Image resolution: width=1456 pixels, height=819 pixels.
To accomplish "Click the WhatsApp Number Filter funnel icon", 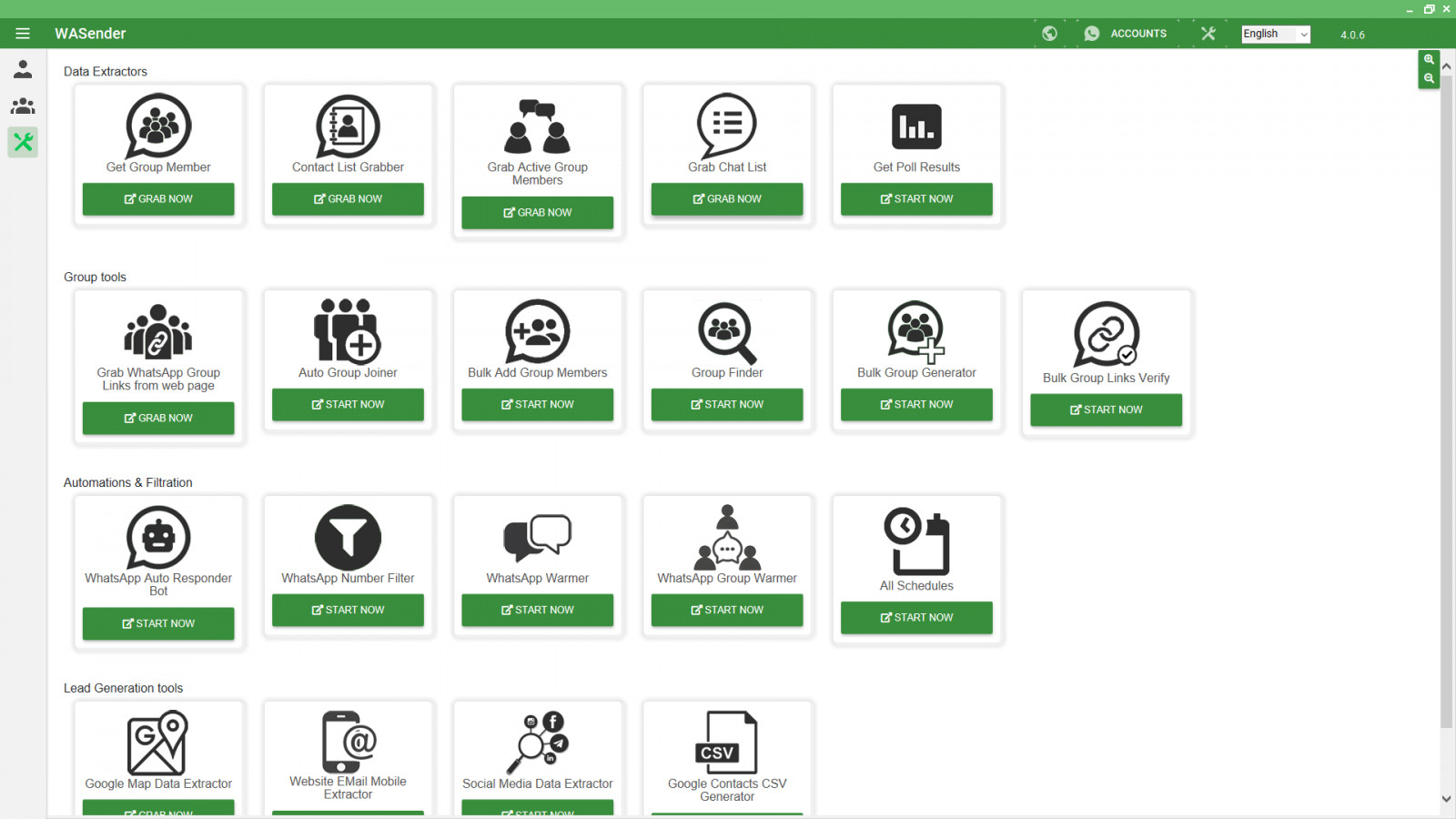I will pyautogui.click(x=348, y=537).
